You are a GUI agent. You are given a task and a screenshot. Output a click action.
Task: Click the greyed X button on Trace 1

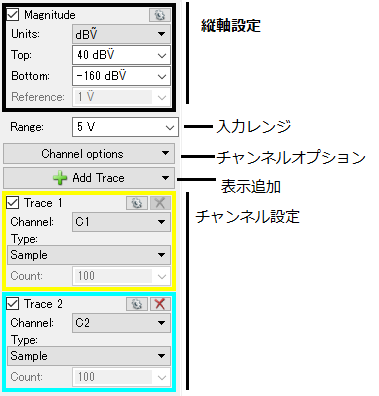coord(160,203)
